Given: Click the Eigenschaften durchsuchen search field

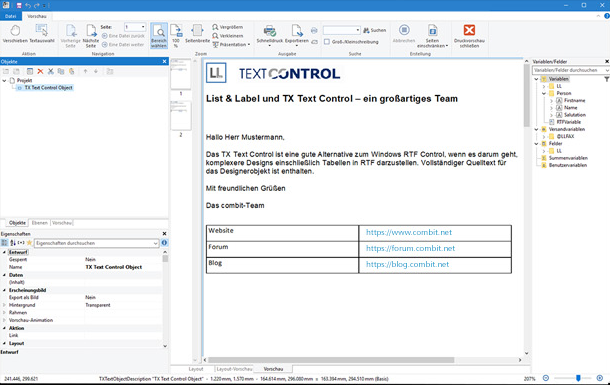Looking at the screenshot, I should click(96, 243).
